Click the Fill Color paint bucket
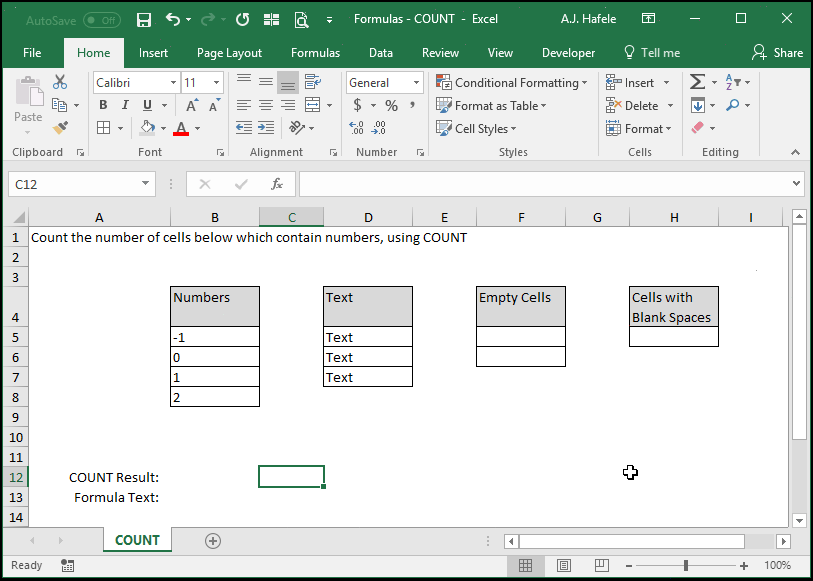Image resolution: width=813 pixels, height=581 pixels. 148,127
